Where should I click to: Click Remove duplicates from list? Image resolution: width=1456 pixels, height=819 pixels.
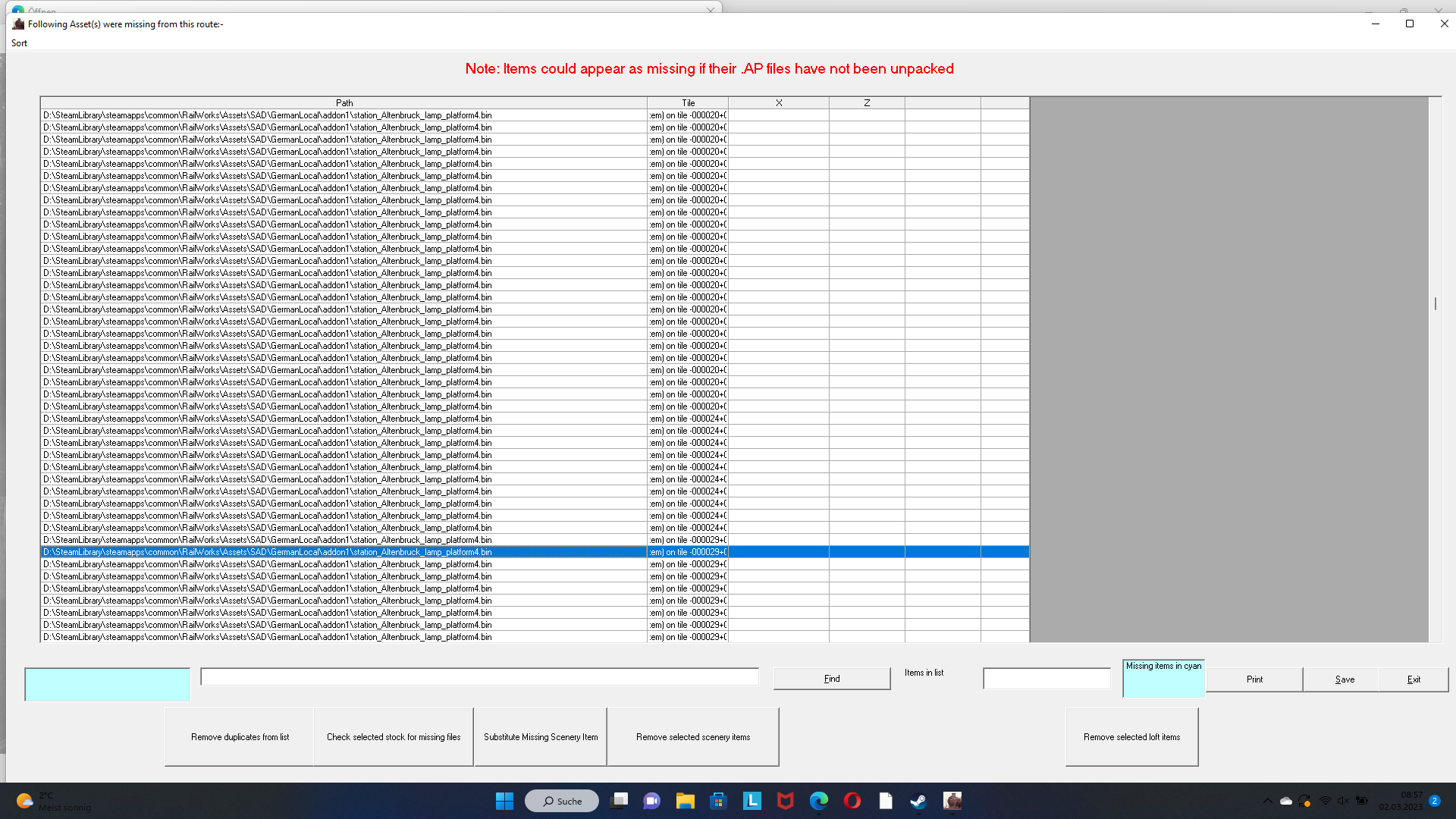point(240,737)
